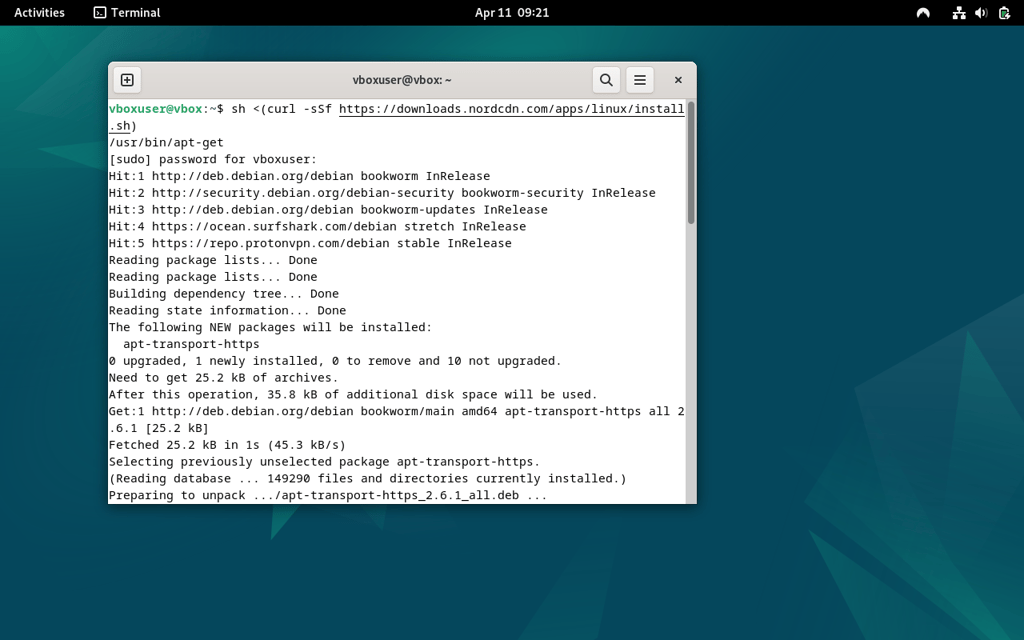This screenshot has width=1024, height=640.
Task: Click the Hit:5 repo.protonvpn.com line
Action: click(310, 244)
